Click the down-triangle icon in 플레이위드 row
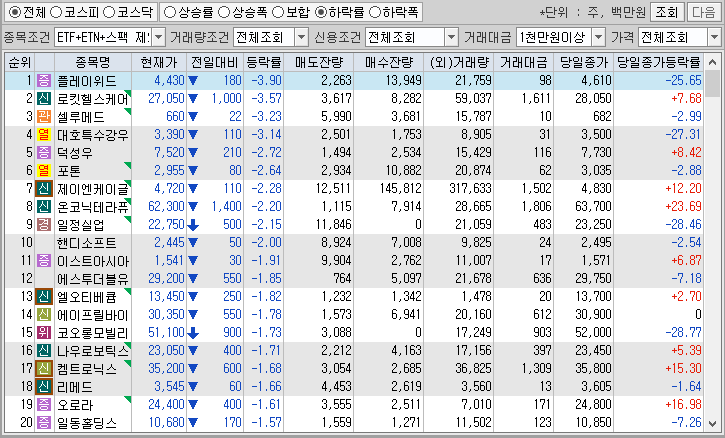This screenshot has height=438, width=725. (193, 81)
